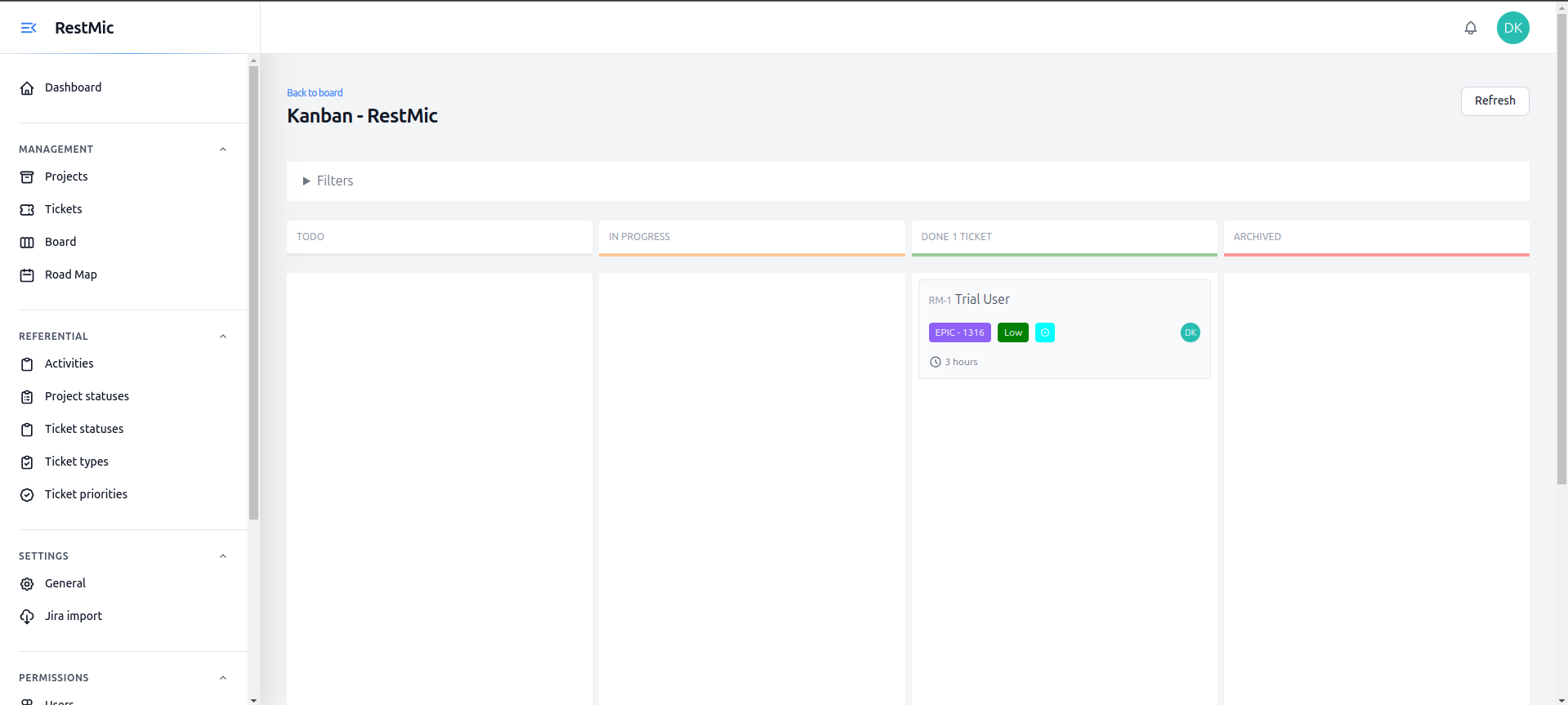
Task: Click the EPIC - 1316 purple tag
Action: point(959,332)
